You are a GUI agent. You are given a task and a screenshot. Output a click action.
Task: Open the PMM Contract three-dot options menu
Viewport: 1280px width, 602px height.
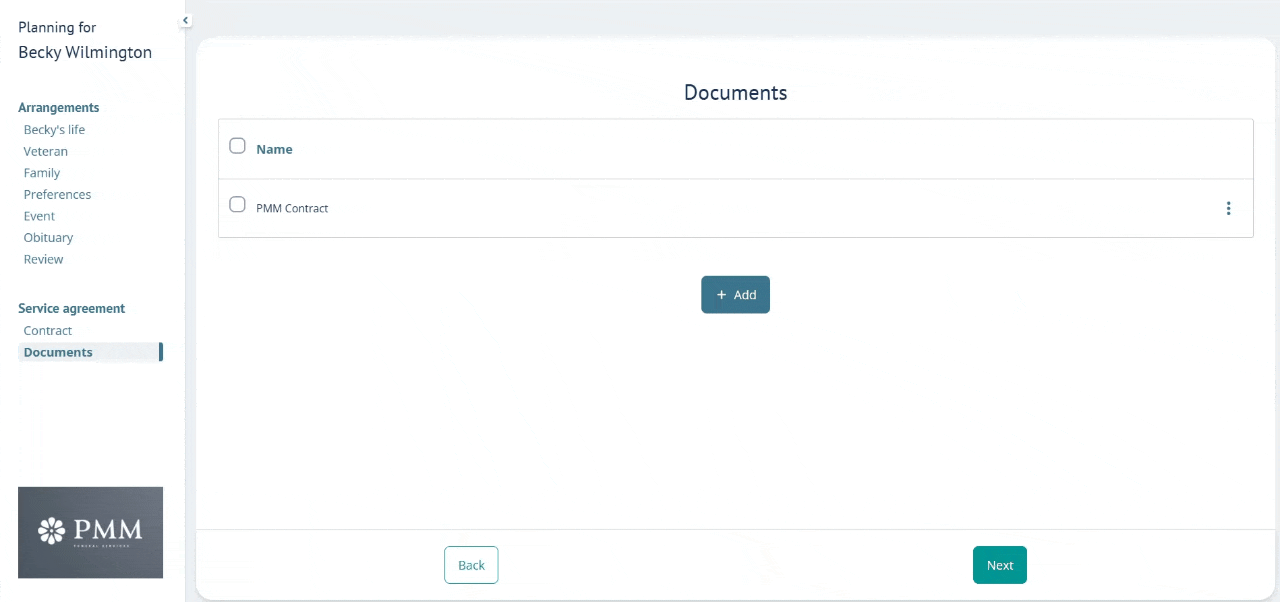[1228, 208]
